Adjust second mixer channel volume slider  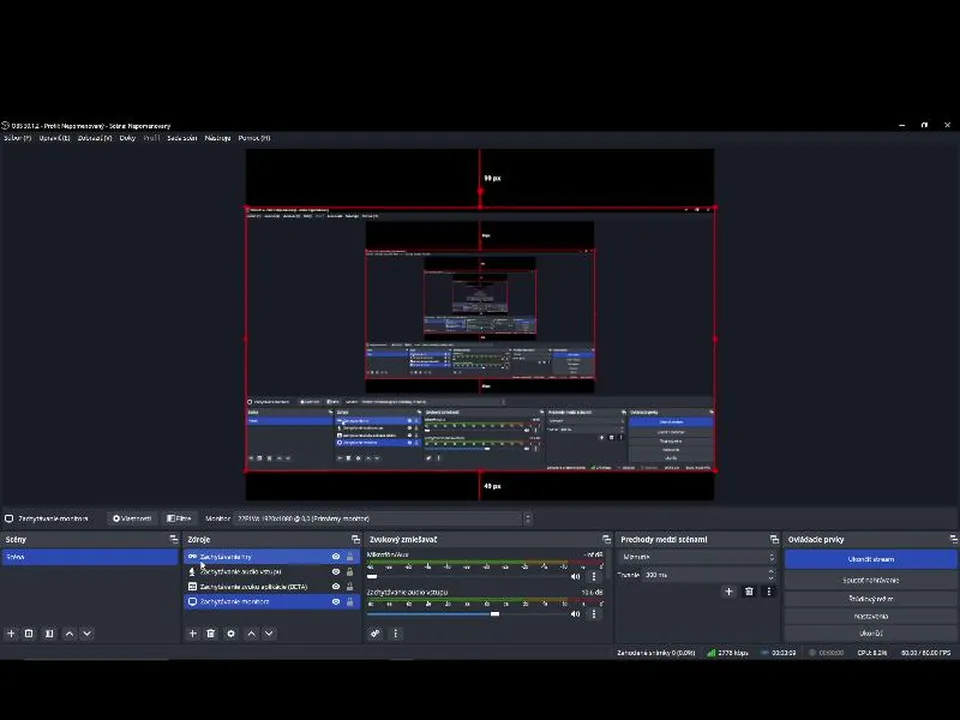[495, 613]
